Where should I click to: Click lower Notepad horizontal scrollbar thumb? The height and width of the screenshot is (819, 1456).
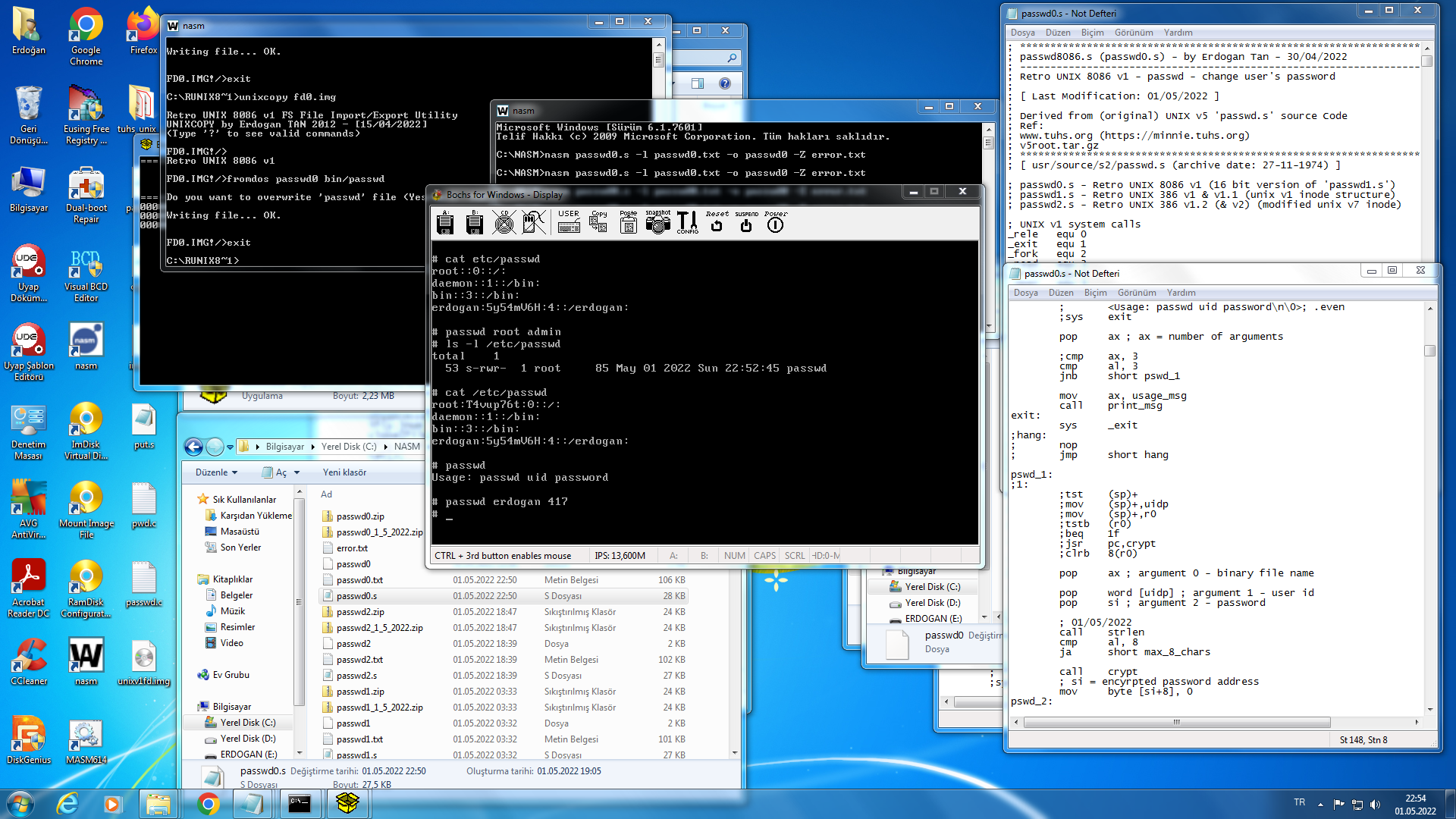(1175, 722)
